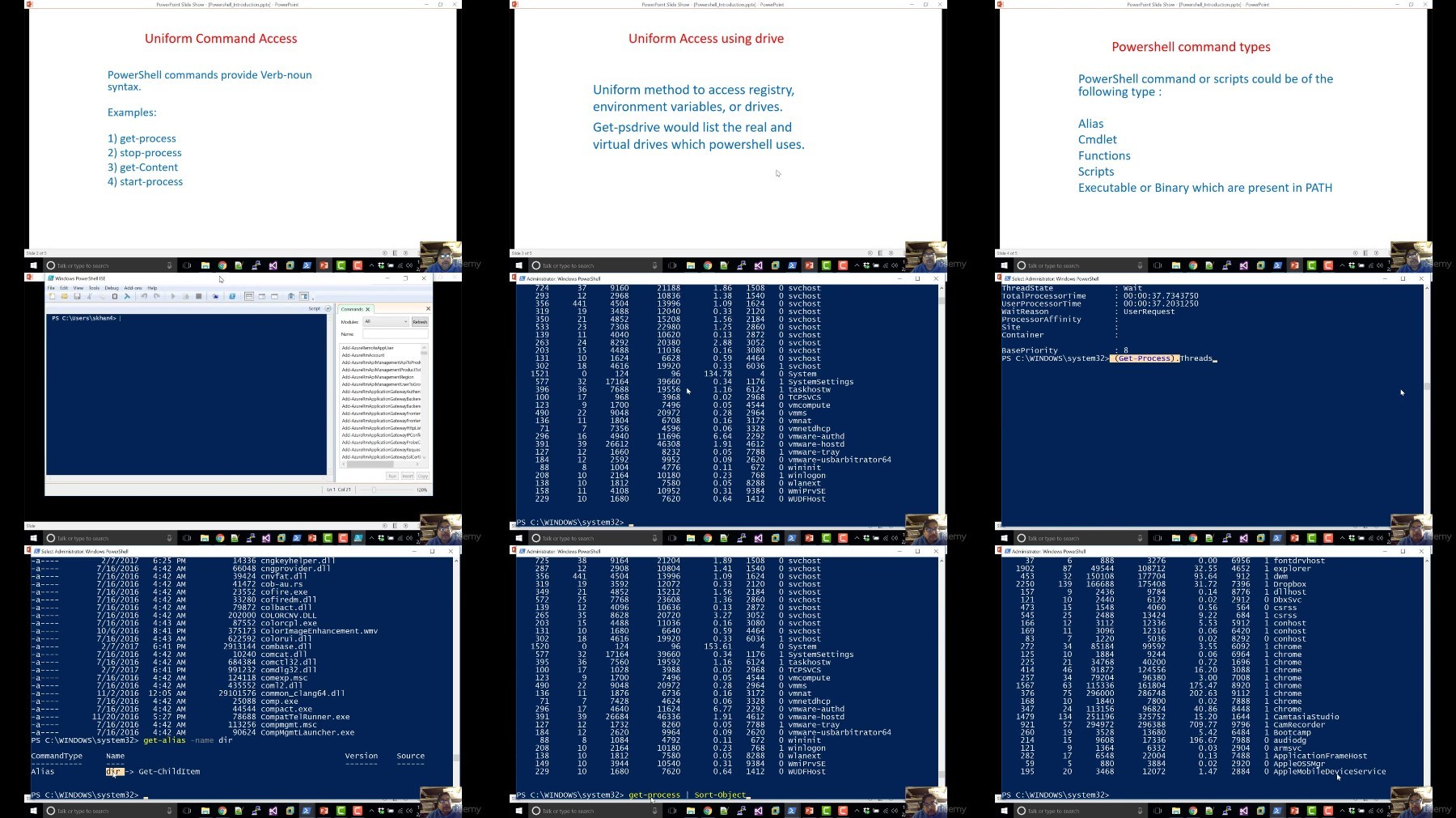Launch PowerShell.exe from the ISE toolbar icon
Image resolution: width=1456 pixels, height=818 pixels.
(232, 296)
